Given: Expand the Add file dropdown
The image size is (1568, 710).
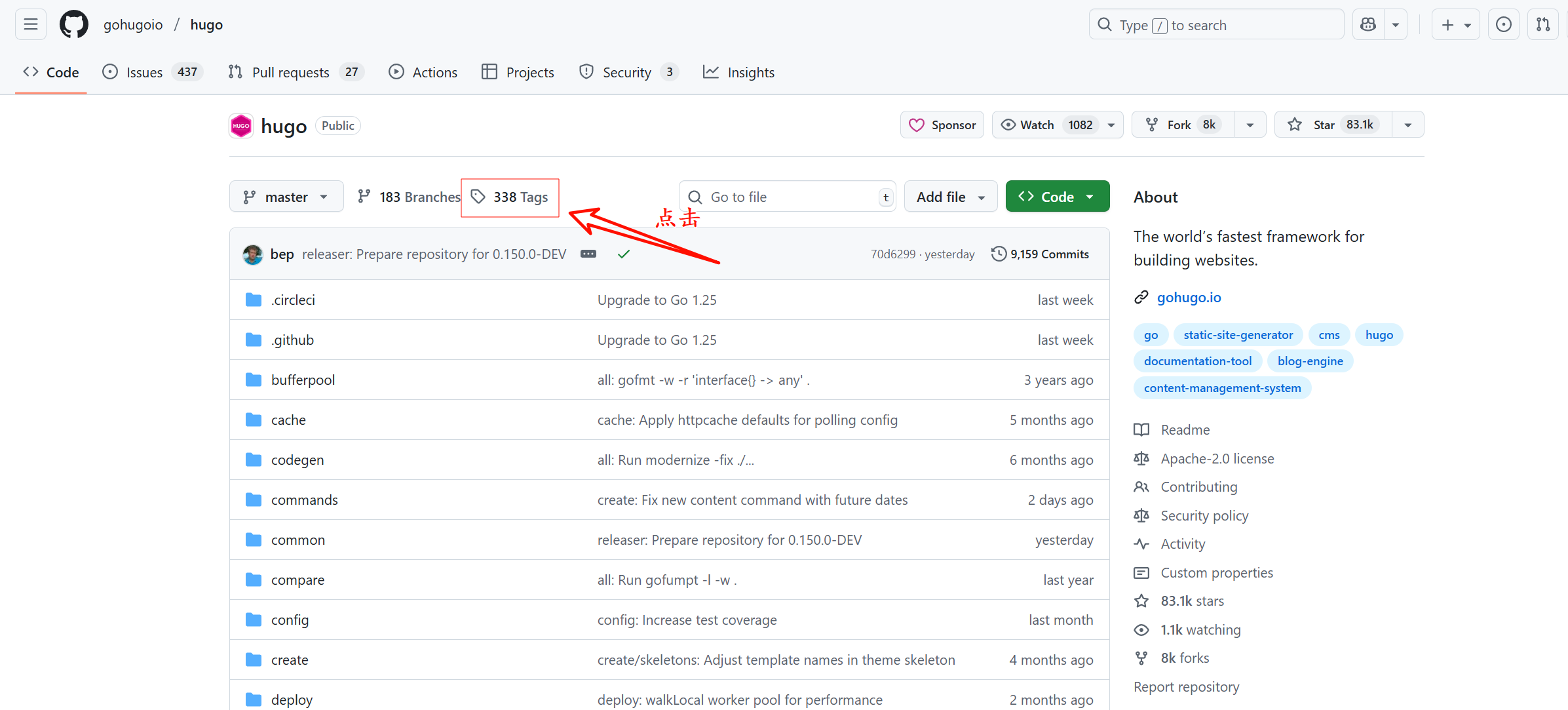Looking at the screenshot, I should (951, 197).
